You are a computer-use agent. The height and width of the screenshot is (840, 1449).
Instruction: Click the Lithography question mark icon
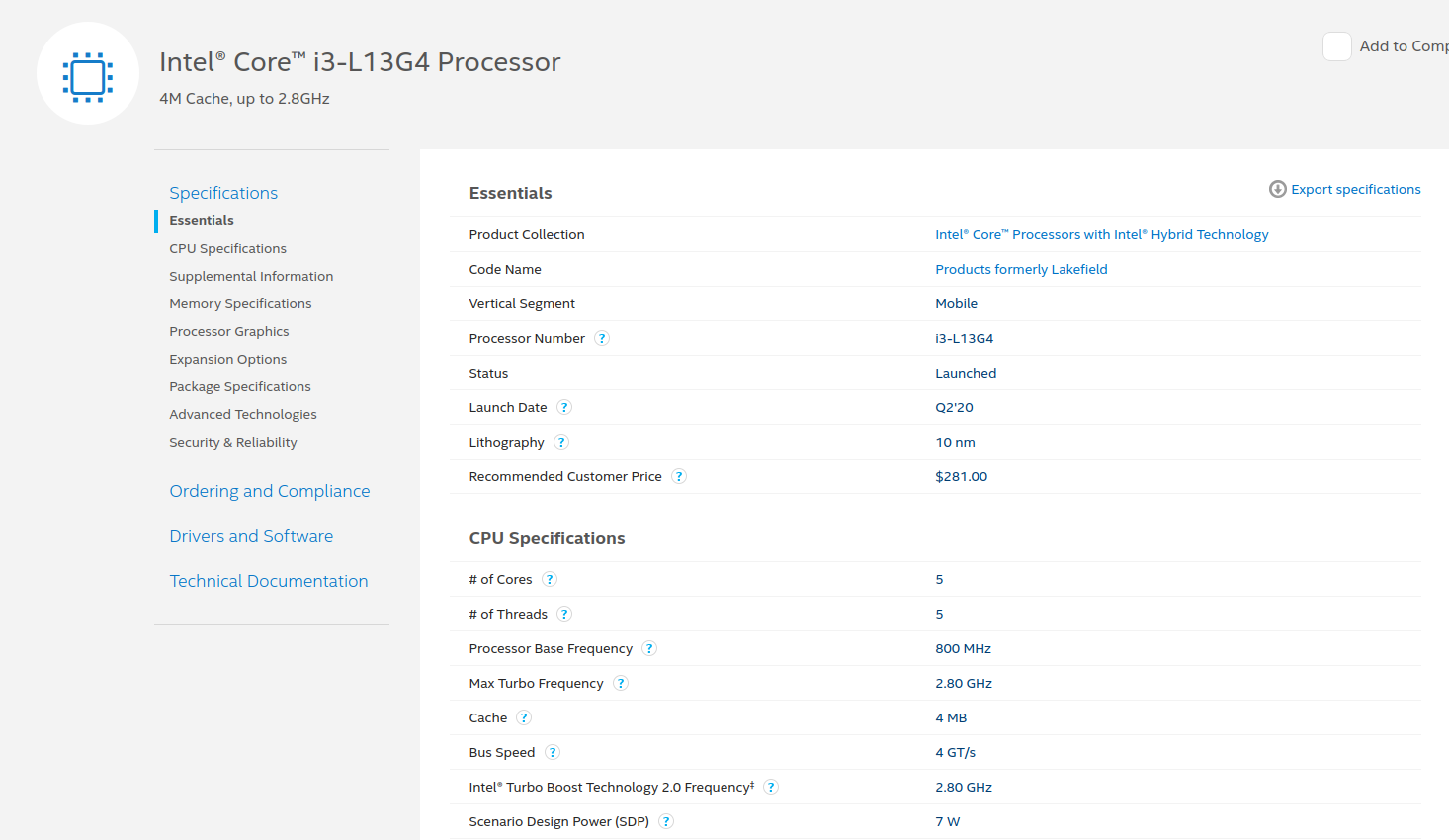tap(561, 442)
